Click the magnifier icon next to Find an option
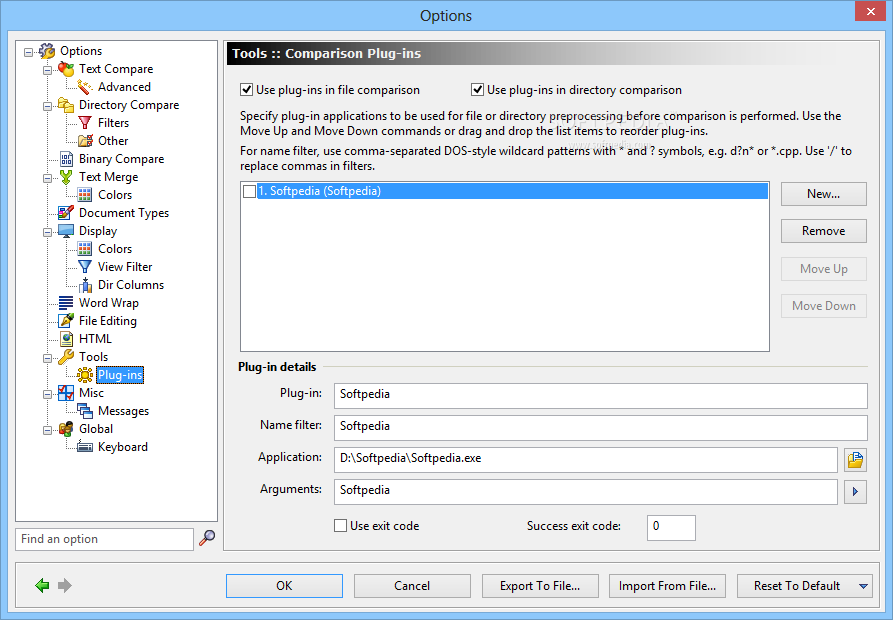Image resolution: width=893 pixels, height=620 pixels. [x=207, y=538]
